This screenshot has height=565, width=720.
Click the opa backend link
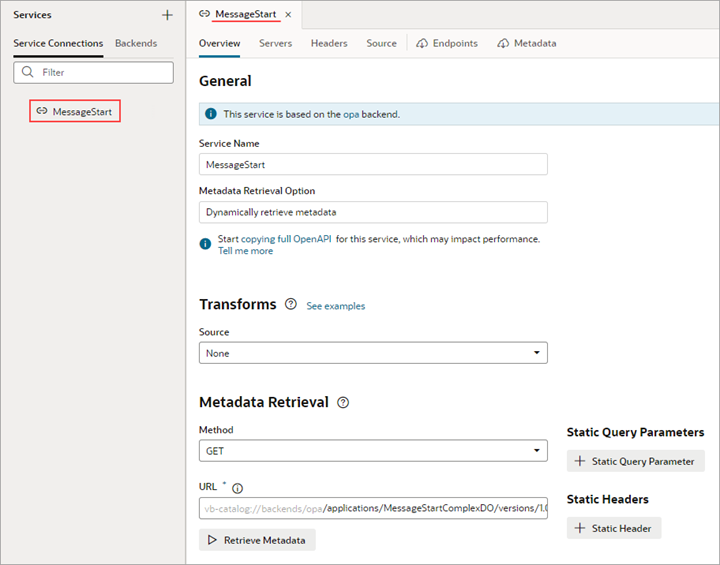pyautogui.click(x=351, y=114)
